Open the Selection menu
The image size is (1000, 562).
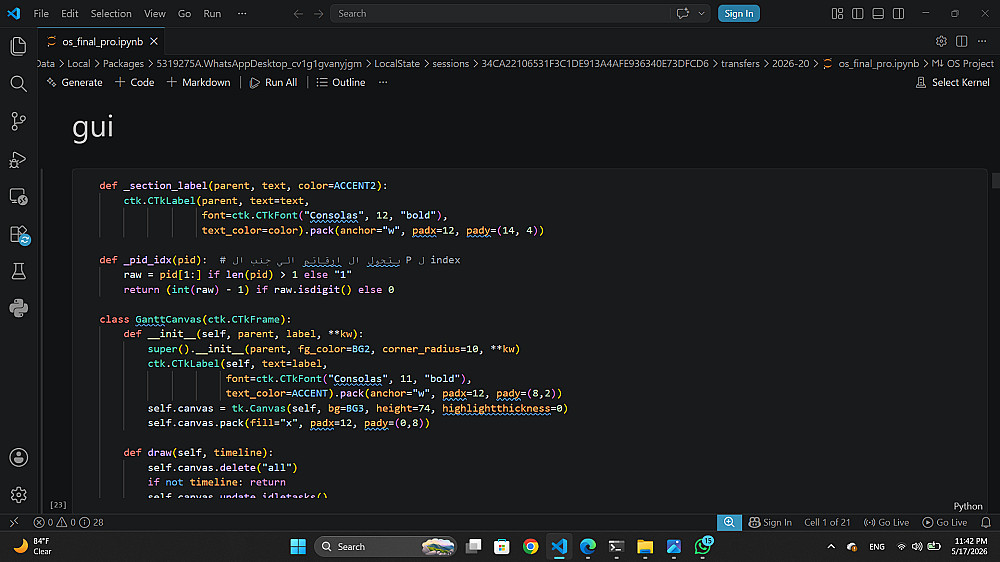click(111, 13)
